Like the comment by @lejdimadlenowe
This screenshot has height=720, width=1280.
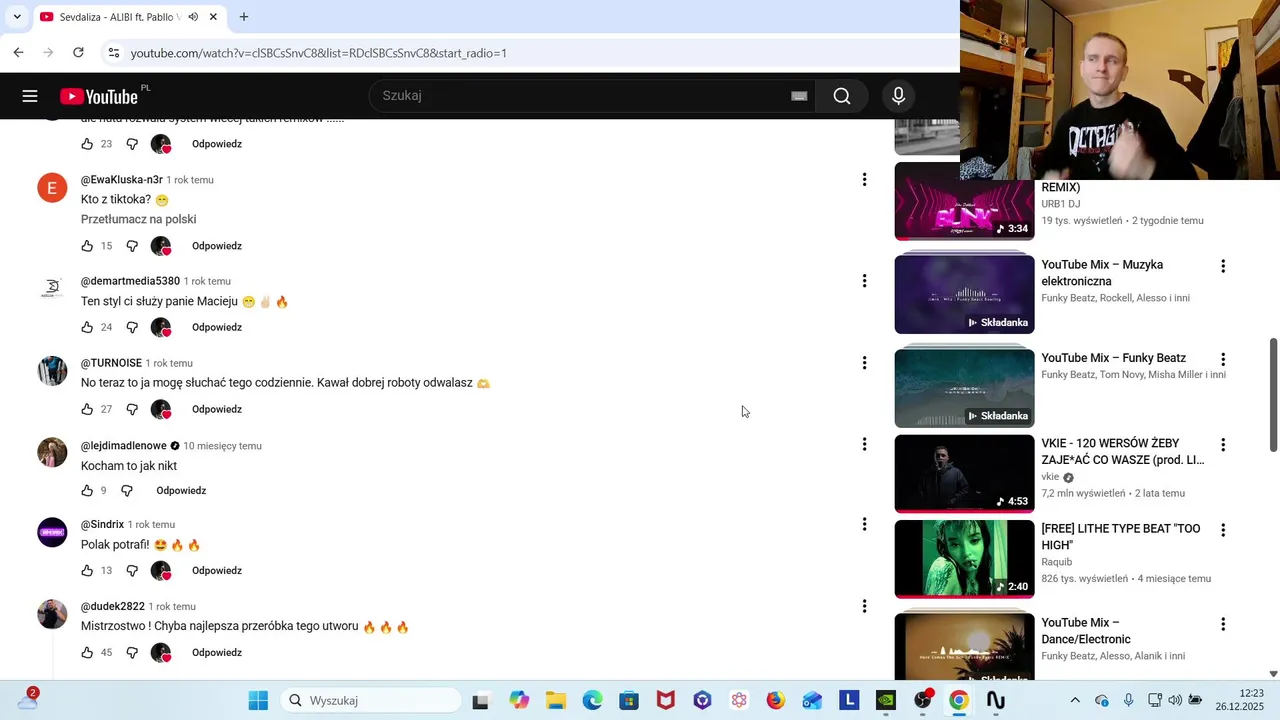coord(87,491)
